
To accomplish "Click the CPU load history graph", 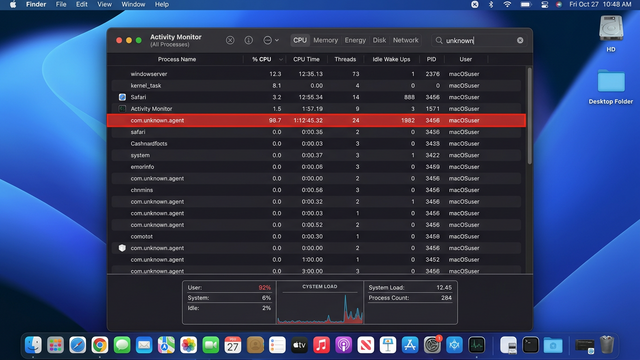I will 320,308.
